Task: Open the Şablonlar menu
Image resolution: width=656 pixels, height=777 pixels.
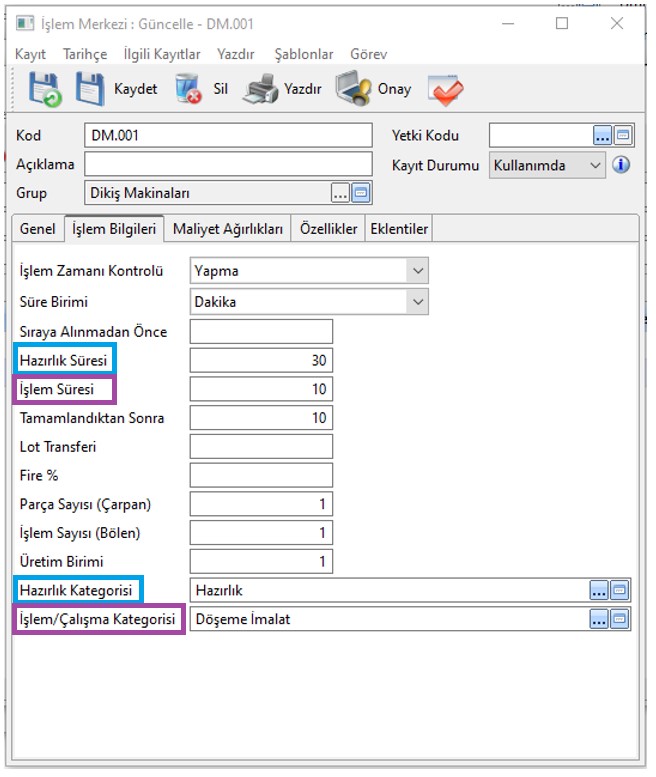Action: pyautogui.click(x=304, y=54)
